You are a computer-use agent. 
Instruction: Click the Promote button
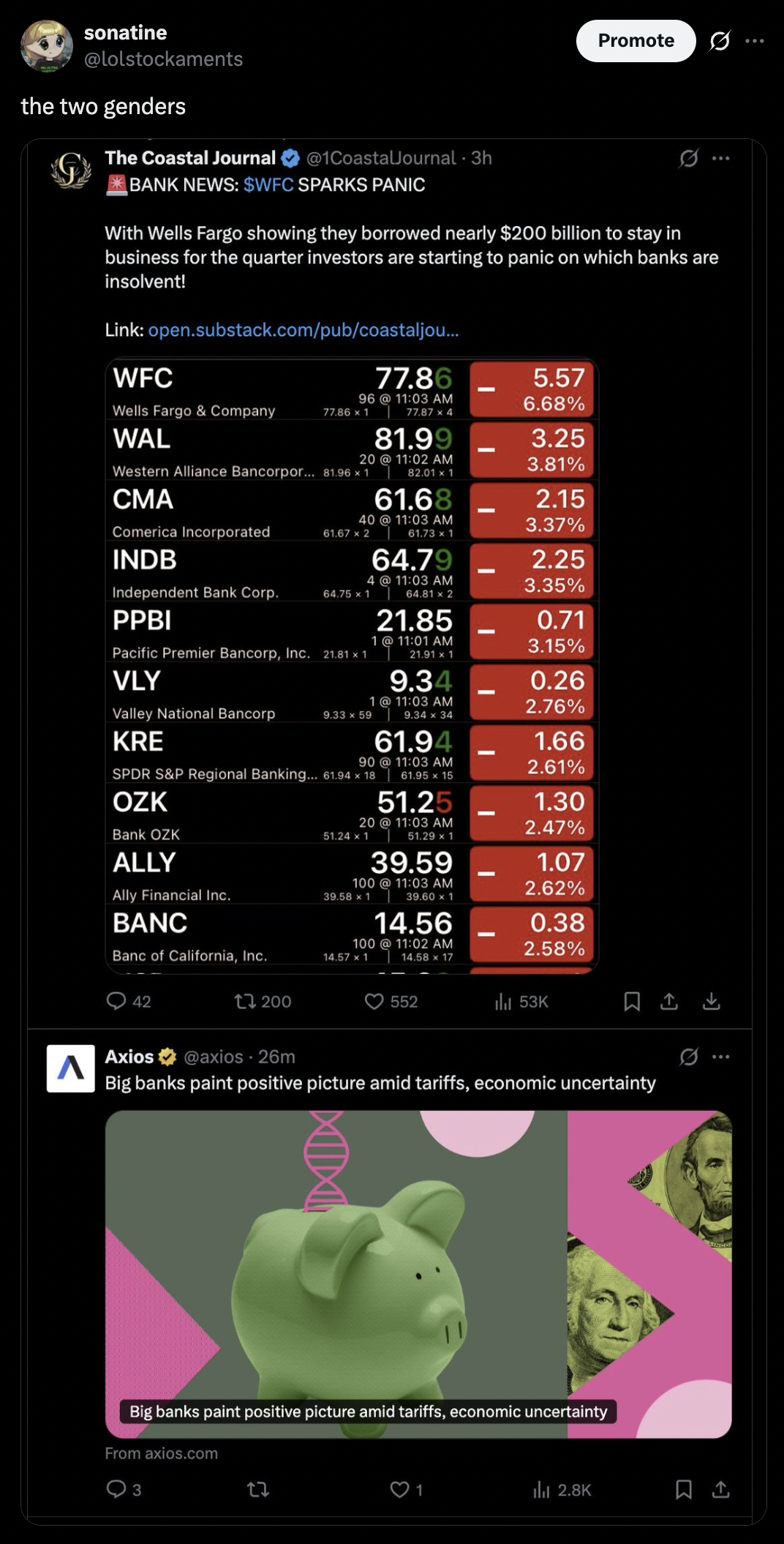(636, 41)
